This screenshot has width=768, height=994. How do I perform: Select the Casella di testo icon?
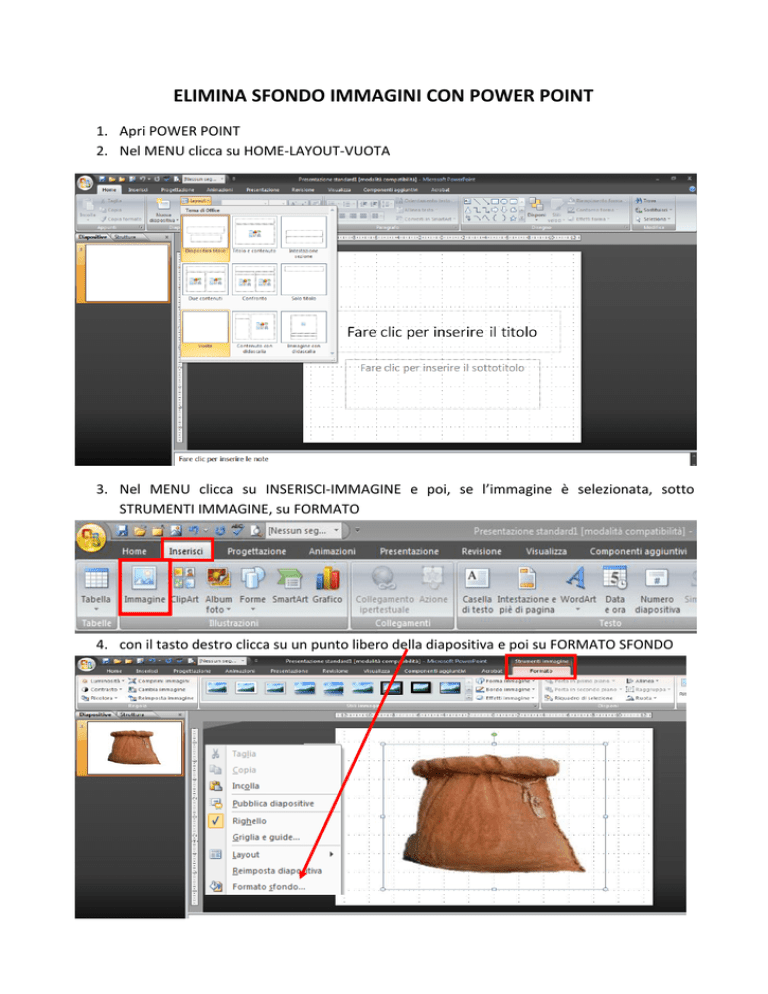click(x=476, y=580)
